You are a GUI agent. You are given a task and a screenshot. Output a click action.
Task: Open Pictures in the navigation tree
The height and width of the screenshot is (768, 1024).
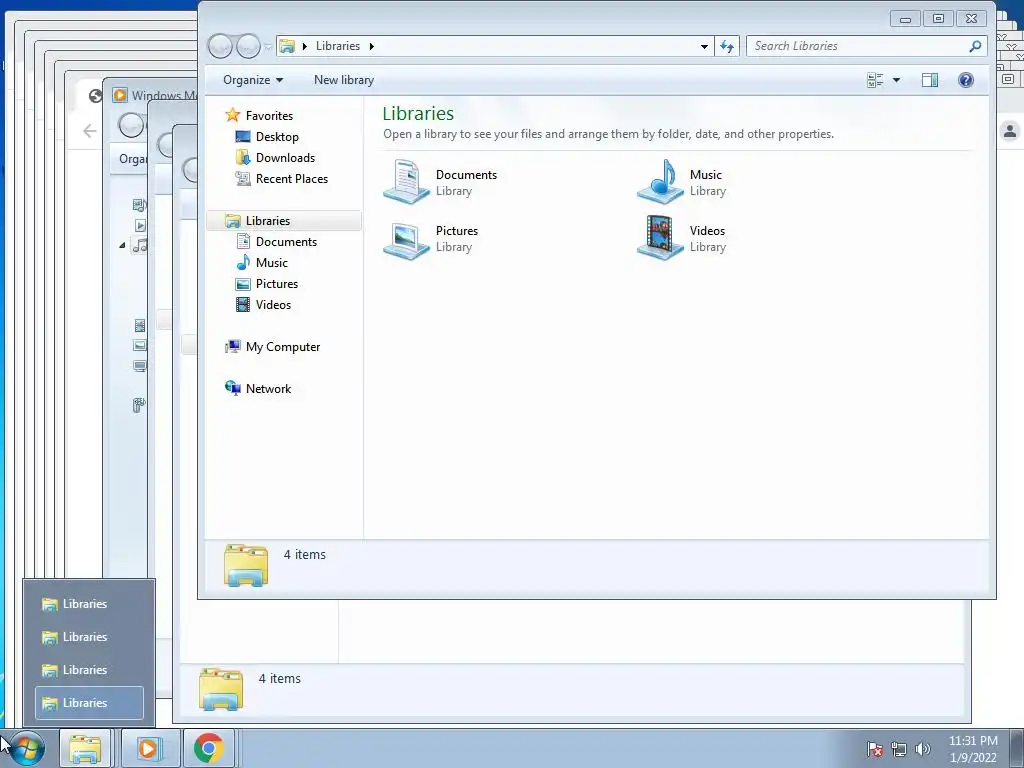click(x=267, y=283)
